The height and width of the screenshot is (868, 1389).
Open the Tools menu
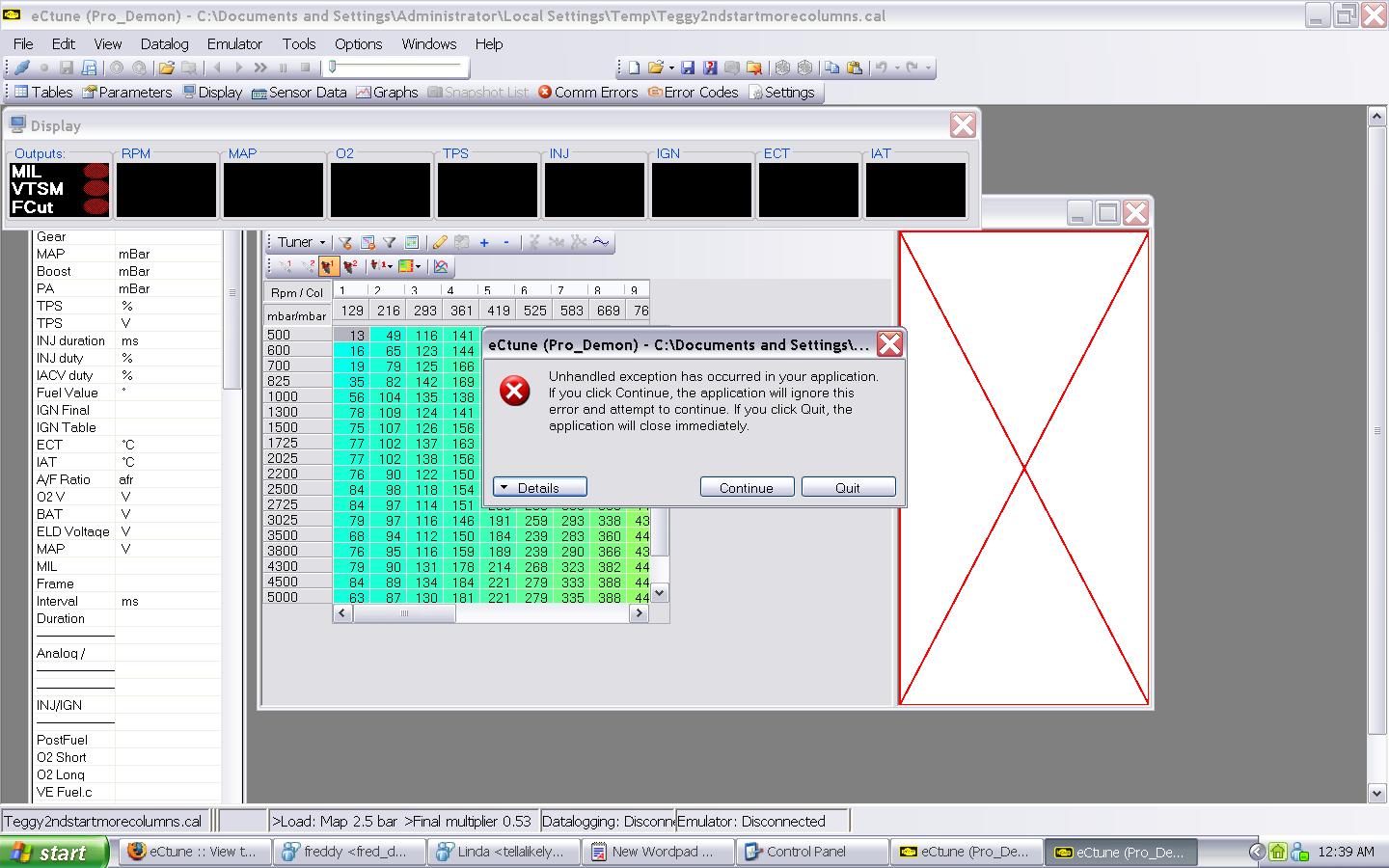[299, 44]
